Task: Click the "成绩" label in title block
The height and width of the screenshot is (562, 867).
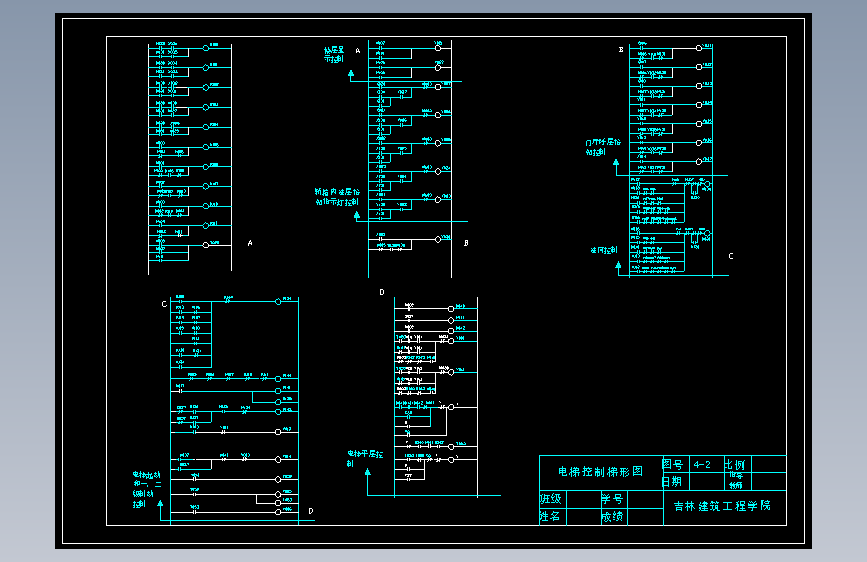Action: [x=612, y=517]
